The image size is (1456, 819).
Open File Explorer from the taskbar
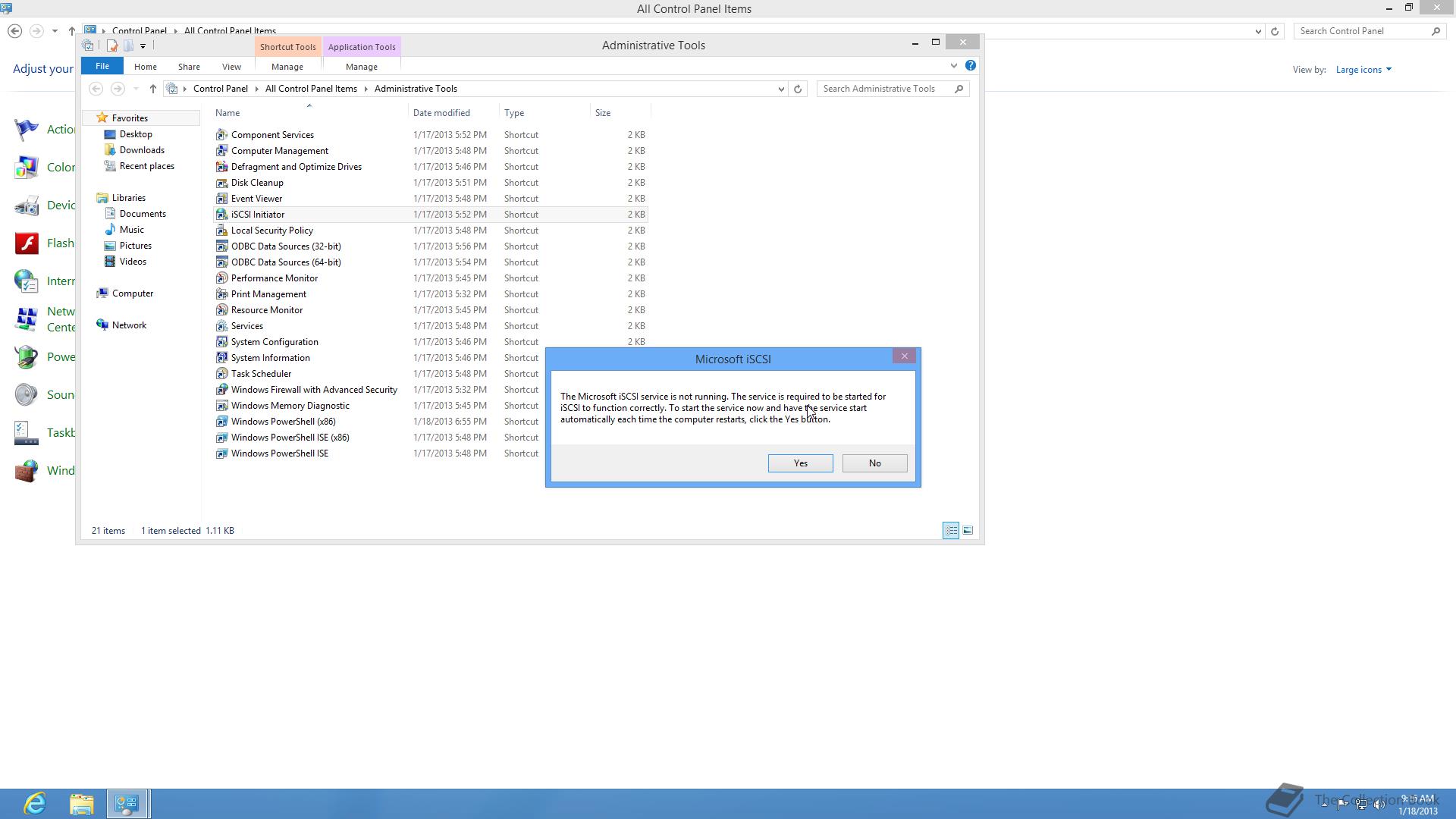click(82, 804)
